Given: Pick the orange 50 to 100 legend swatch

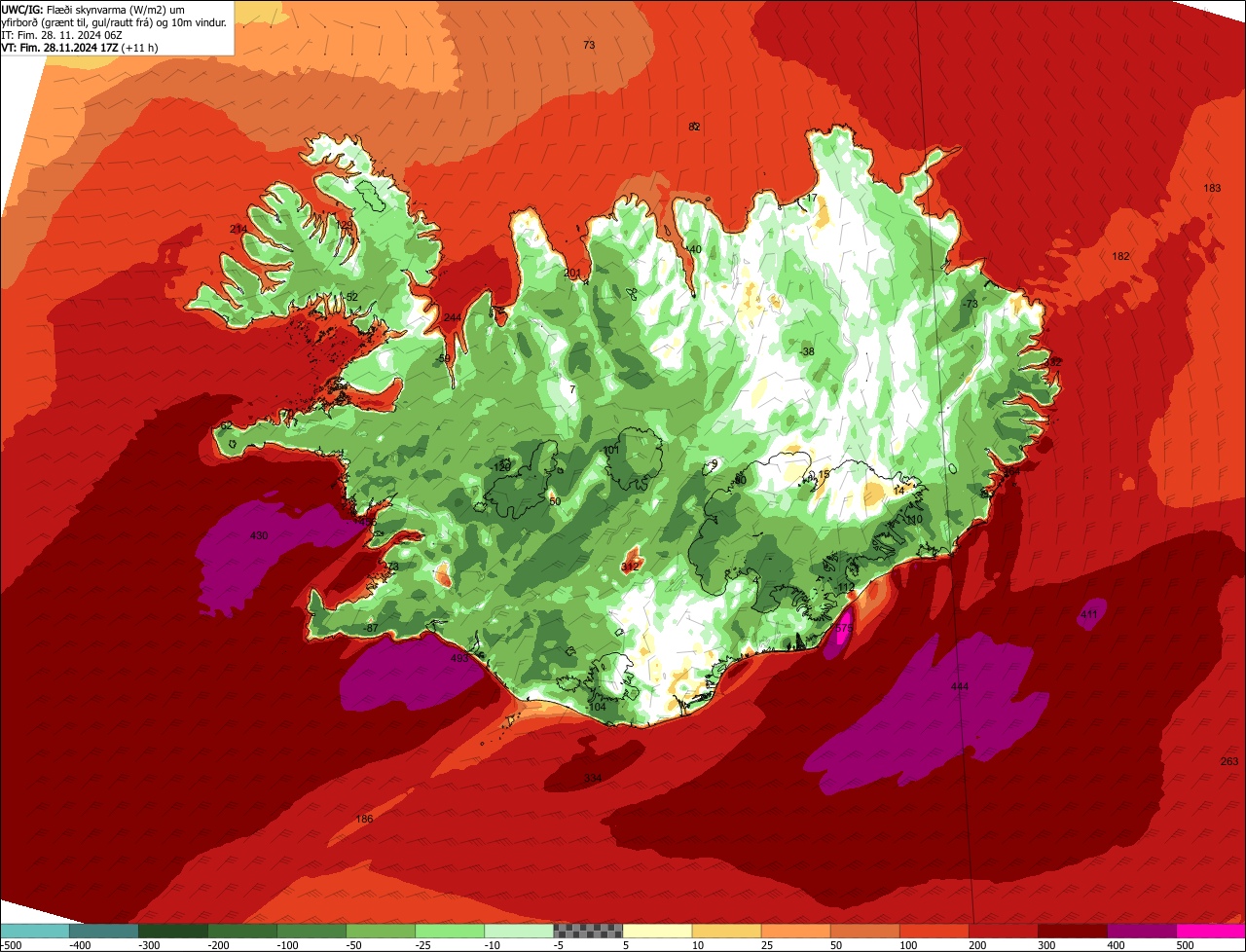Looking at the screenshot, I should [864, 931].
